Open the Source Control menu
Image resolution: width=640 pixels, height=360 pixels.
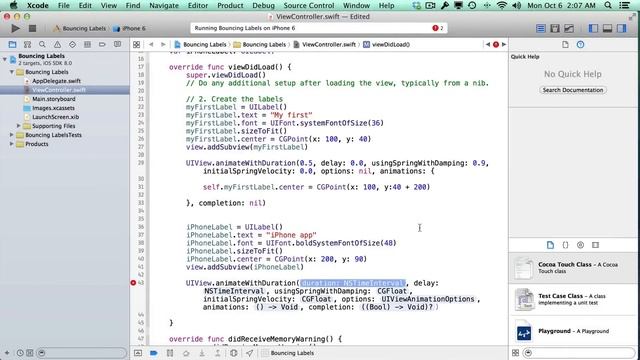[309, 5]
